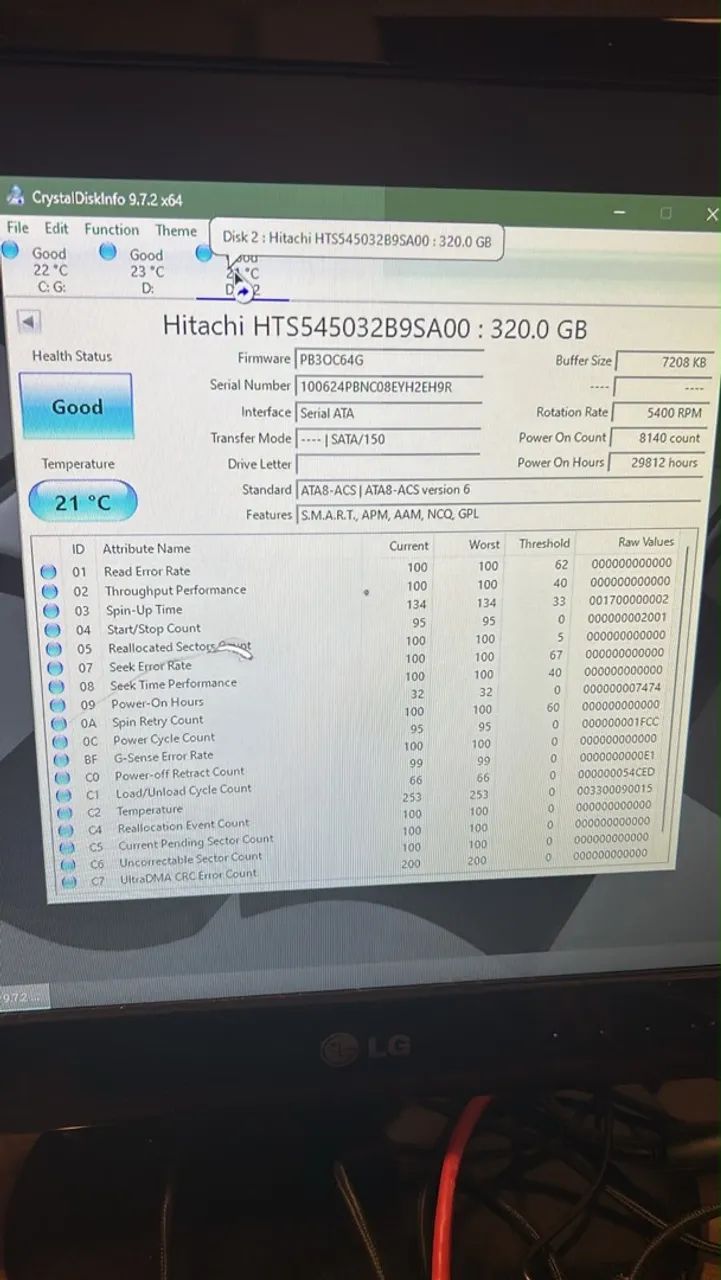The image size is (721, 1280).
Task: Click the CrystalDiskInfo title bar icon
Action: pos(15,196)
